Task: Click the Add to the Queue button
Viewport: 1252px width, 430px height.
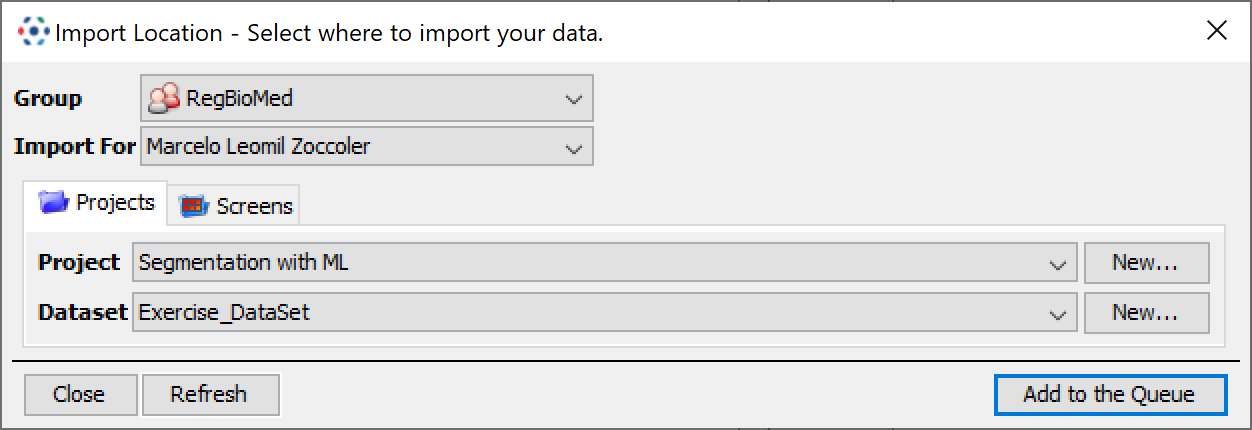Action: 1110,394
